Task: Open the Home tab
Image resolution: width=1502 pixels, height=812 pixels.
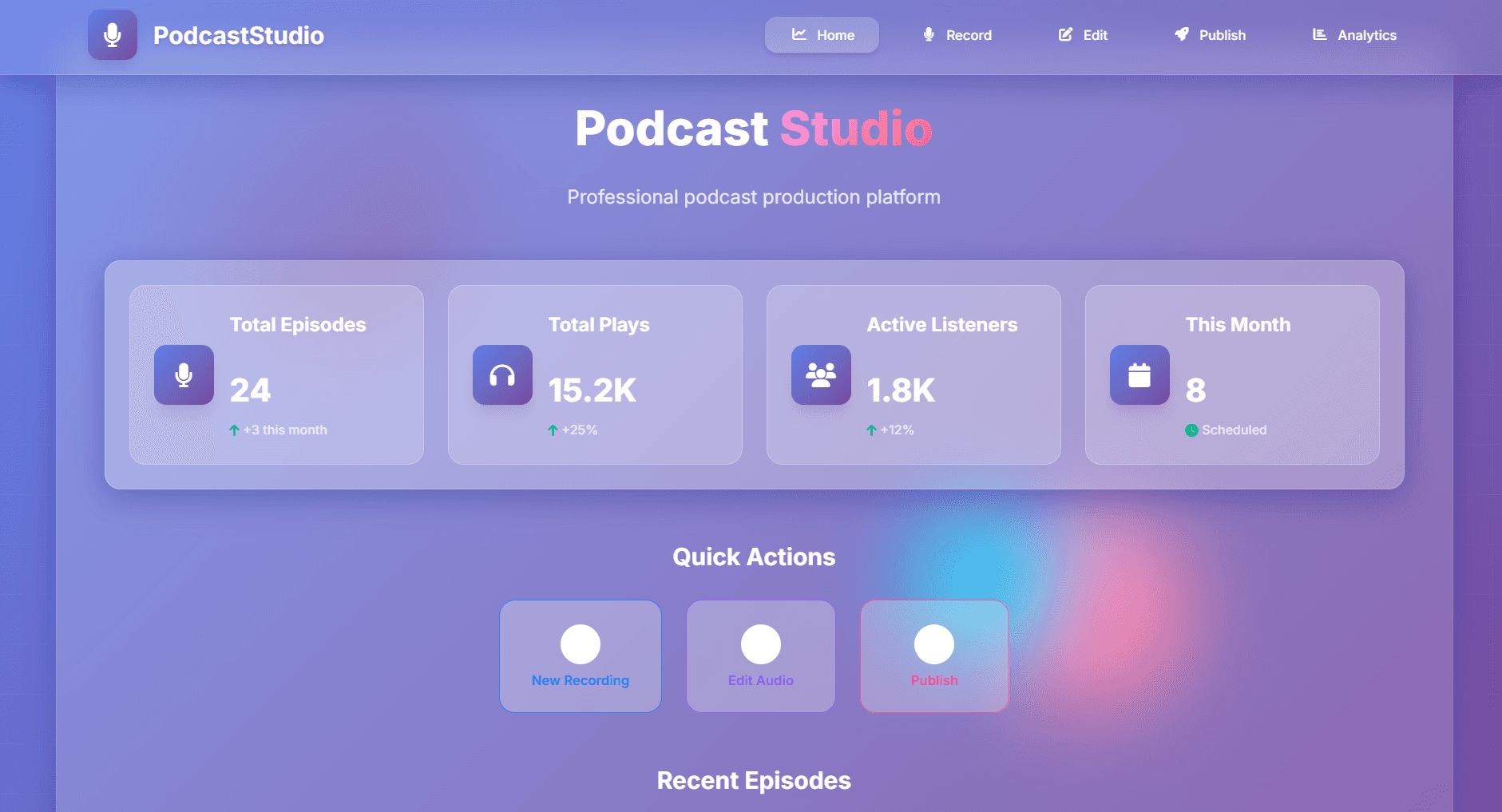Action: (822, 34)
